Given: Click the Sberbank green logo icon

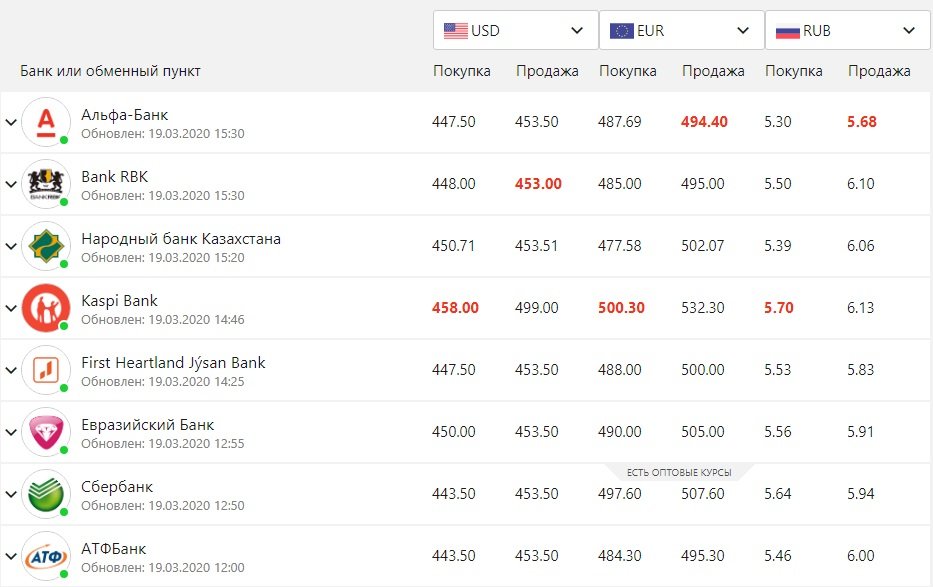Looking at the screenshot, I should (46, 494).
